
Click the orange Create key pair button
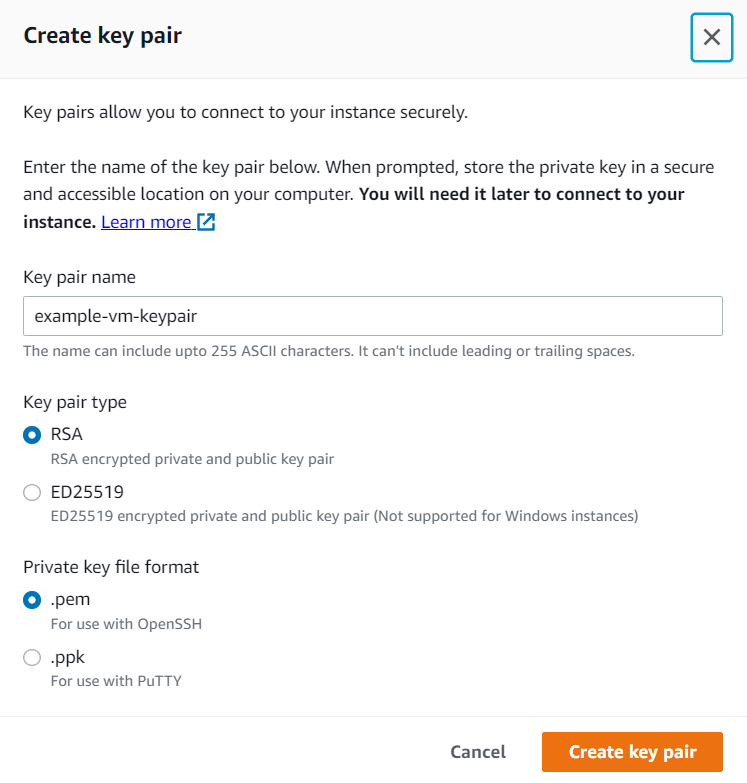click(x=632, y=752)
